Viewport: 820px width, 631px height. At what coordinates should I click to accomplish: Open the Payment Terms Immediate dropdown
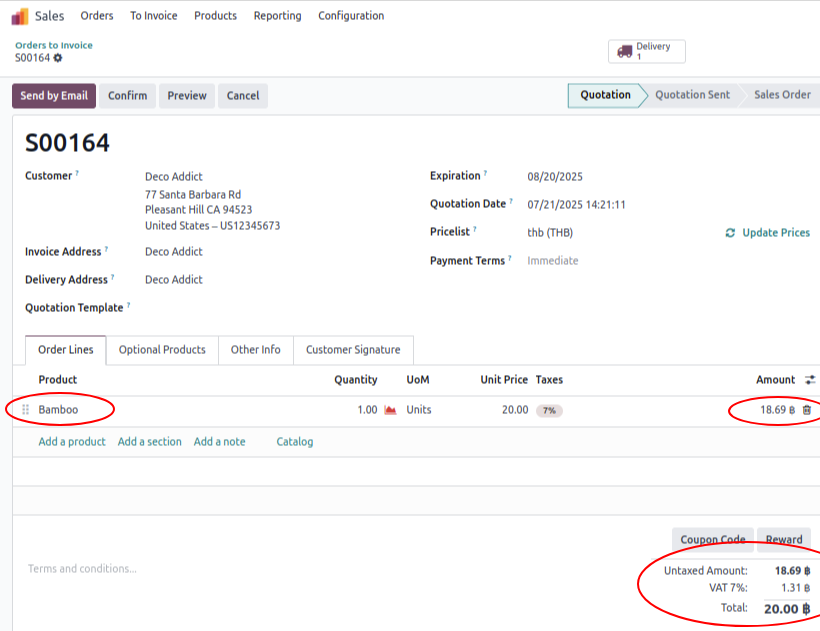(x=600, y=261)
